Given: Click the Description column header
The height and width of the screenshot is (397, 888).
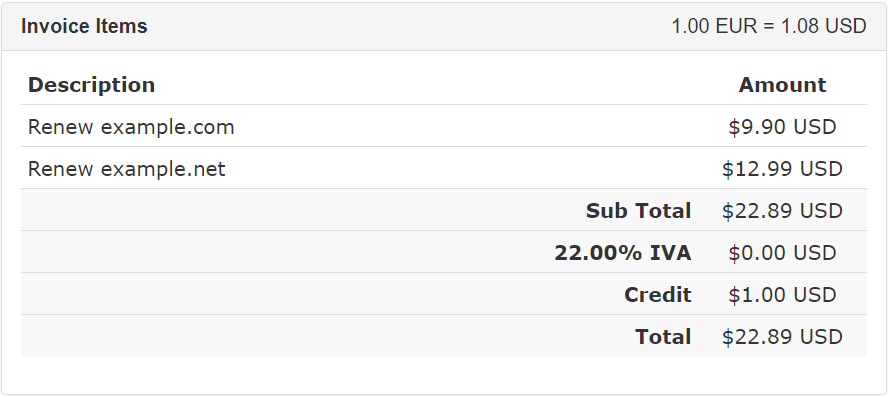Looking at the screenshot, I should (91, 85).
